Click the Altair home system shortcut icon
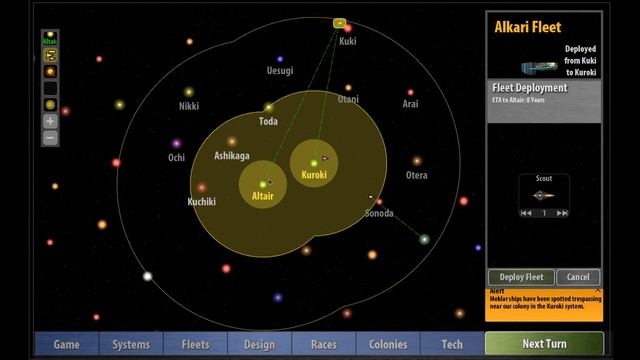The height and width of the screenshot is (360, 640). click(x=50, y=38)
